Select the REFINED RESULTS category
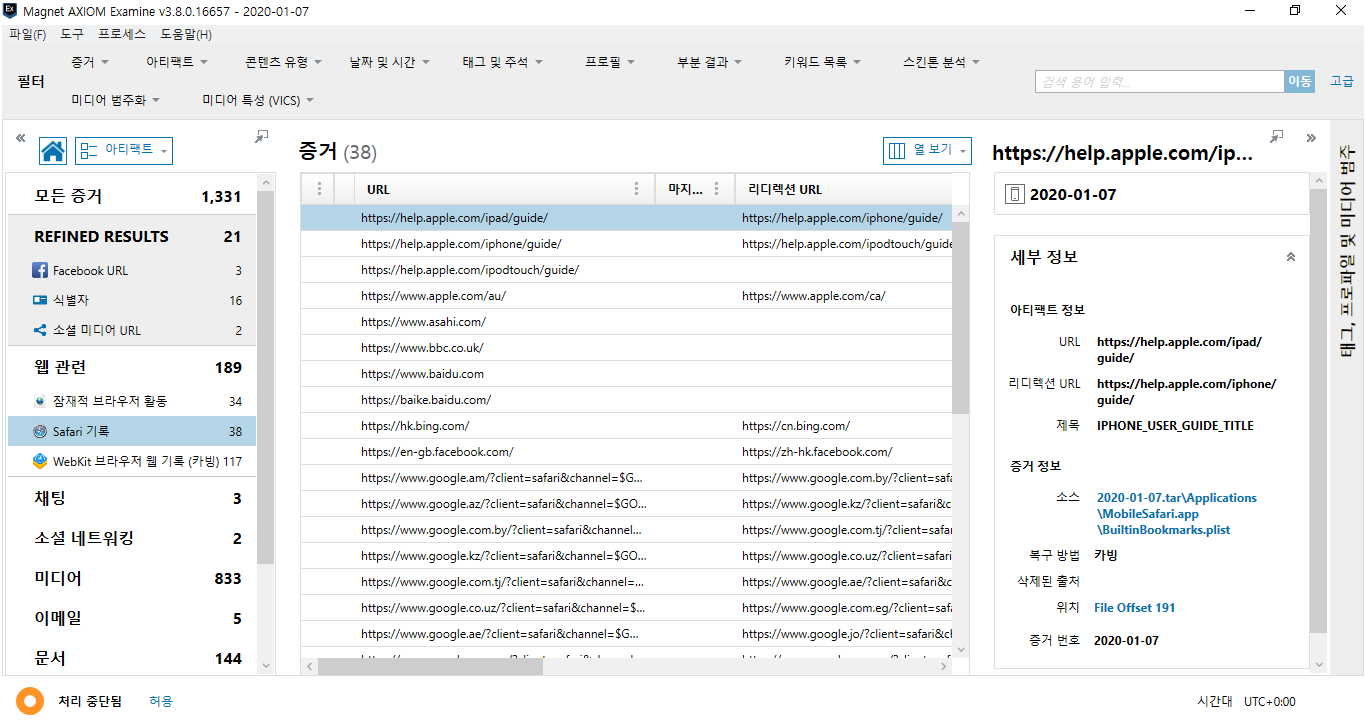1365x727 pixels. 131,236
